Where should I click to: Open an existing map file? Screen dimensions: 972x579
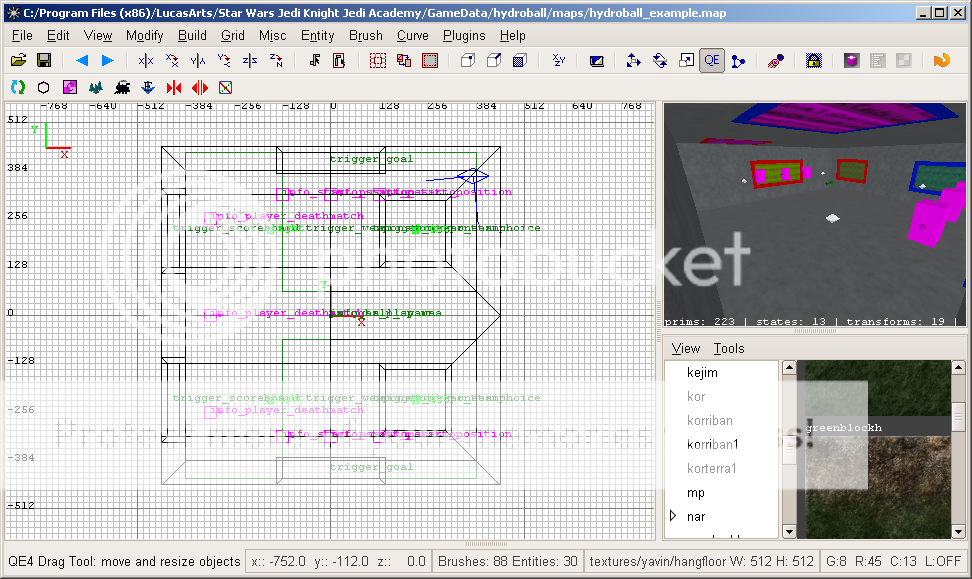[20, 60]
